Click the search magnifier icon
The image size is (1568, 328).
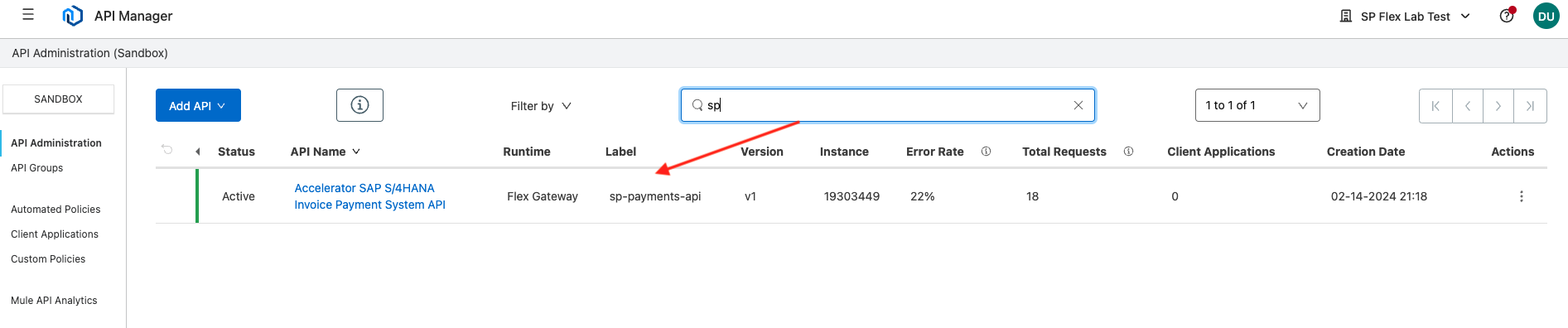[697, 105]
